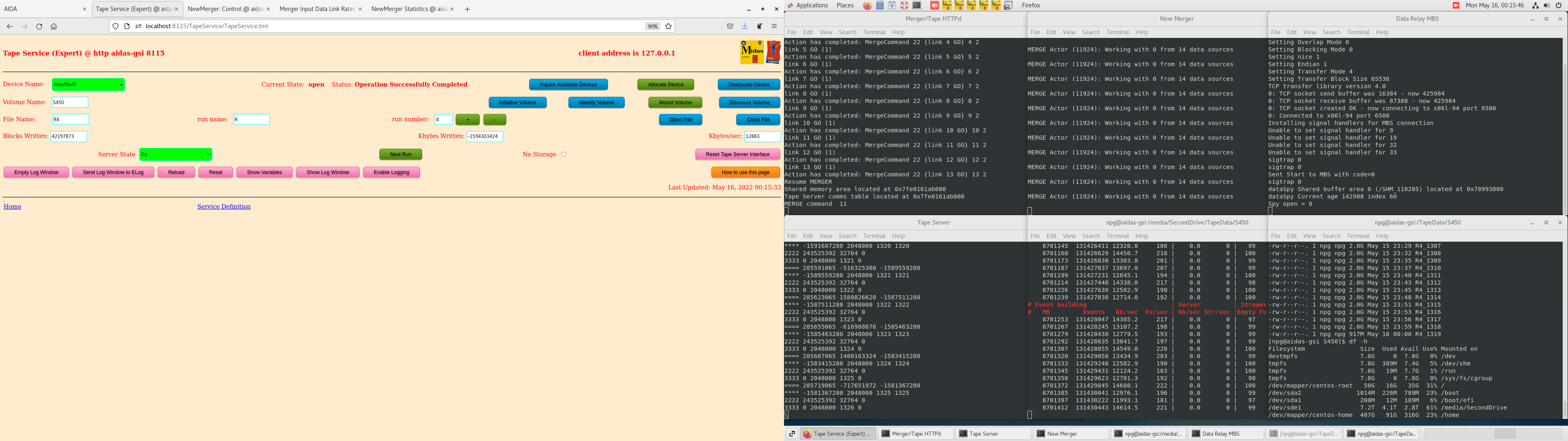The height and width of the screenshot is (441, 1568).
Task: Click the Dismount Volume button
Action: coord(749,102)
